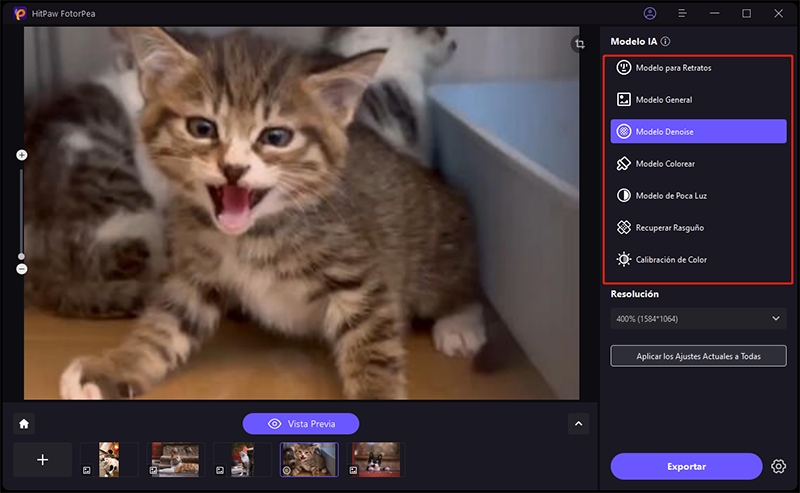Add a new image with plus button

coord(42,460)
